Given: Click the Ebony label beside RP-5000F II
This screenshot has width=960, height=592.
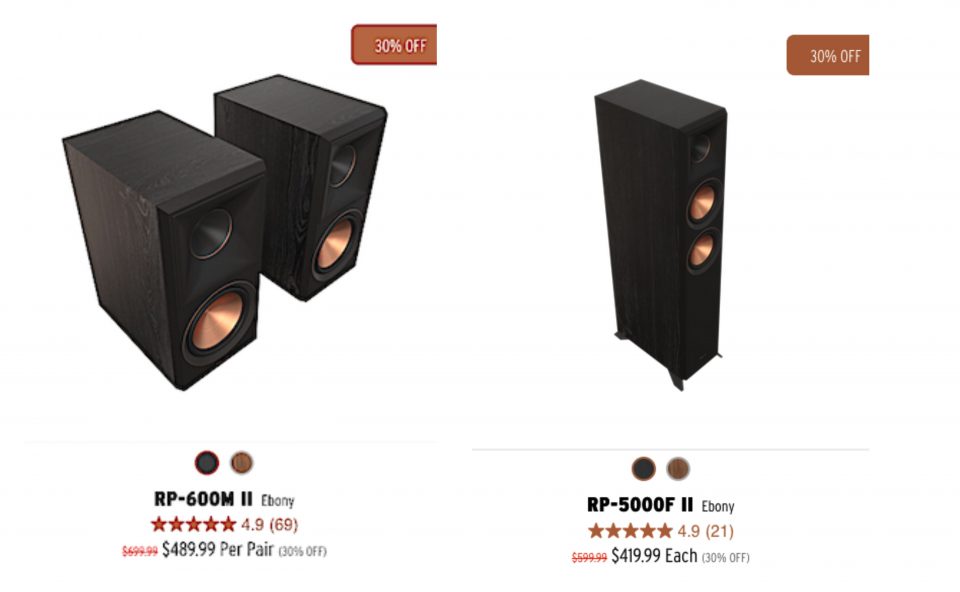Looking at the screenshot, I should (718, 507).
